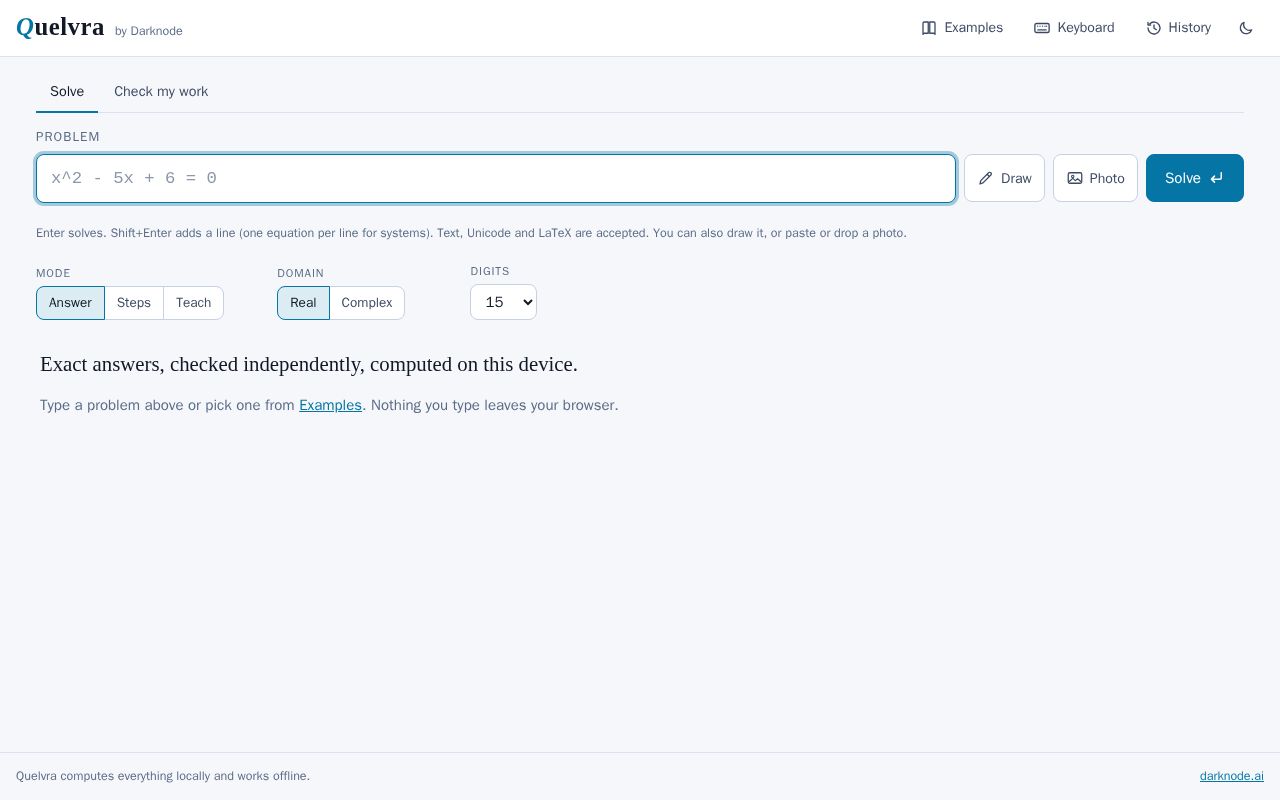The height and width of the screenshot is (800, 1280).
Task: Switch to Check my work tab
Action: [x=161, y=91]
